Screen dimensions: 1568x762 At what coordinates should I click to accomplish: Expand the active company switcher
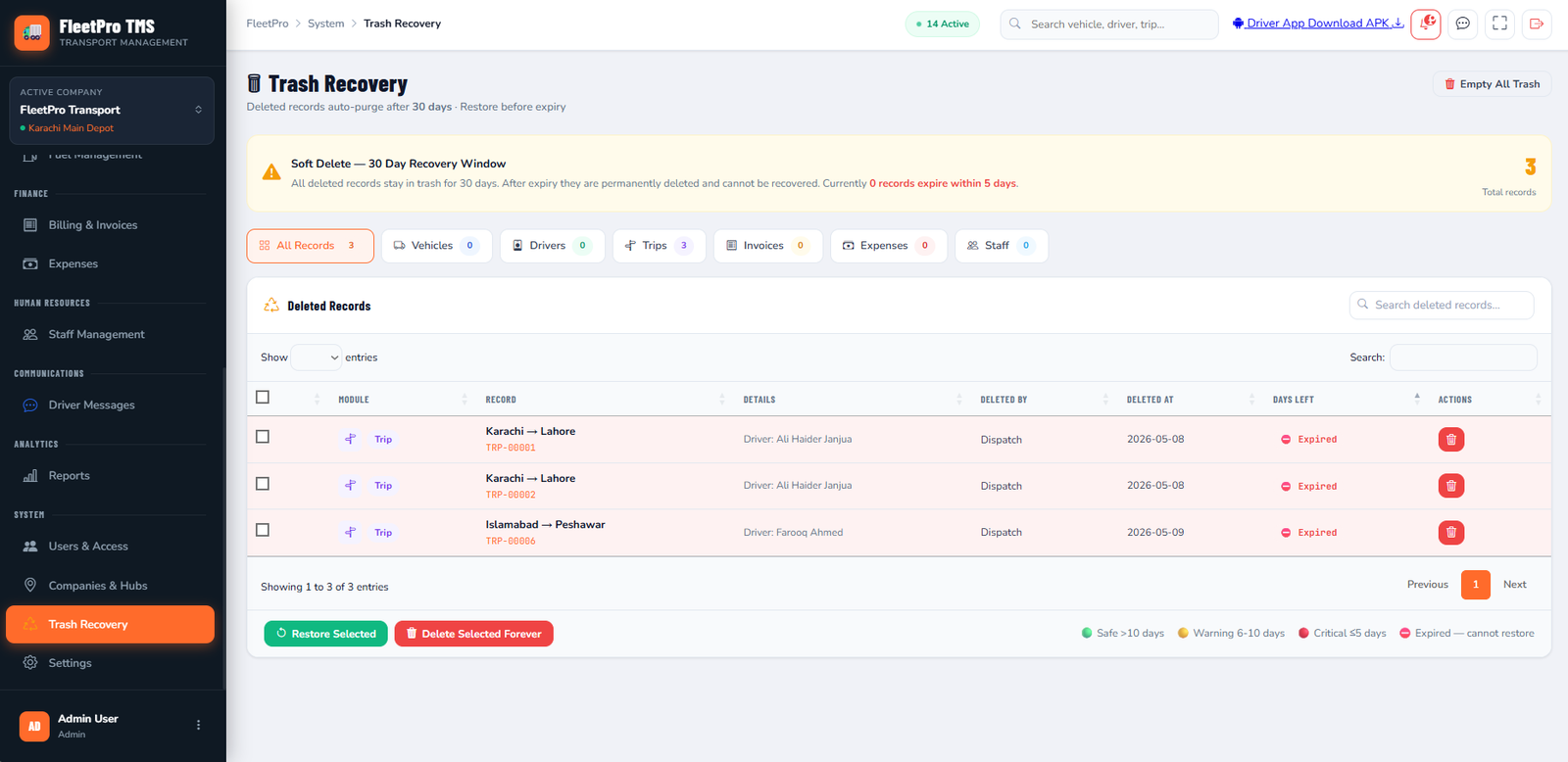(x=111, y=111)
